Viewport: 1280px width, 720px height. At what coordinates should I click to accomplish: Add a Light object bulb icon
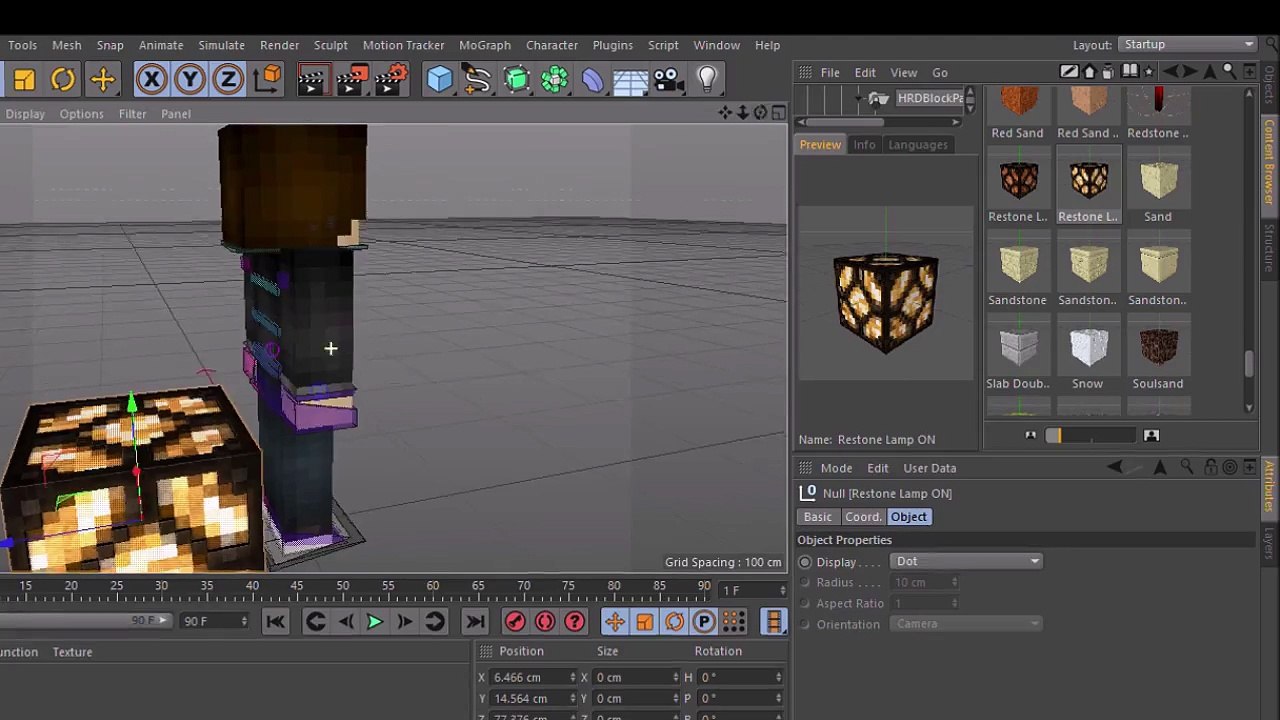pos(707,79)
